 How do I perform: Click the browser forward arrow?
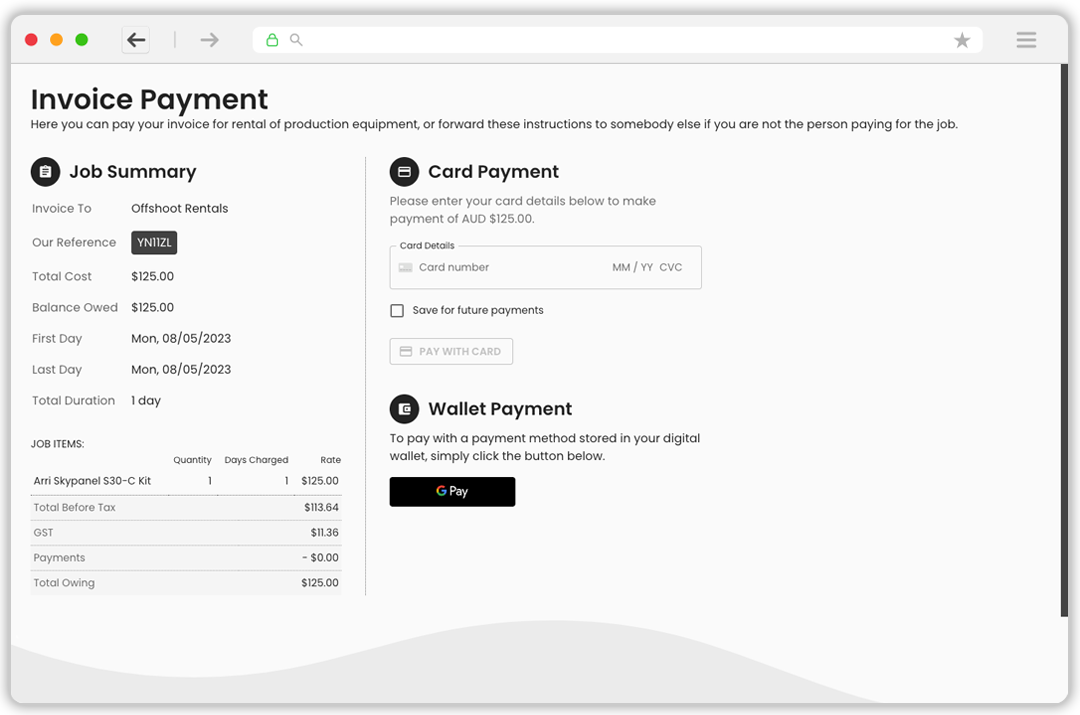tap(209, 40)
